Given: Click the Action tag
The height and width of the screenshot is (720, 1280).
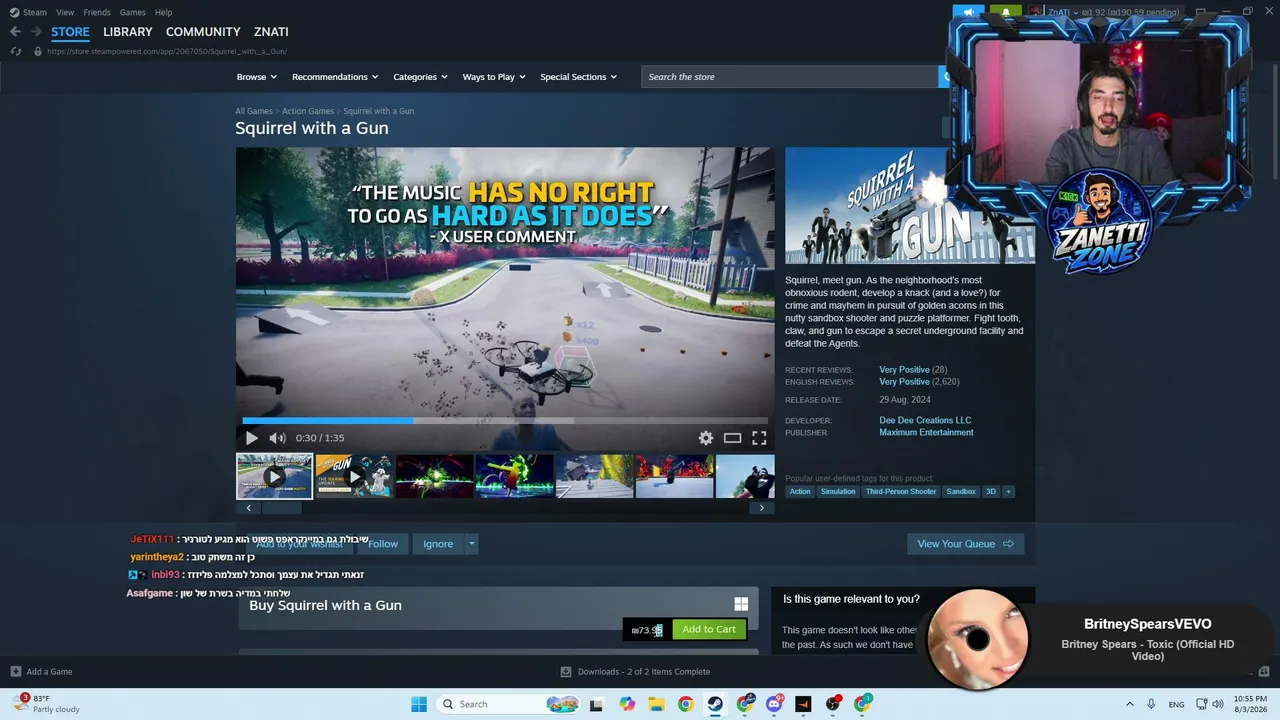Looking at the screenshot, I should (800, 491).
